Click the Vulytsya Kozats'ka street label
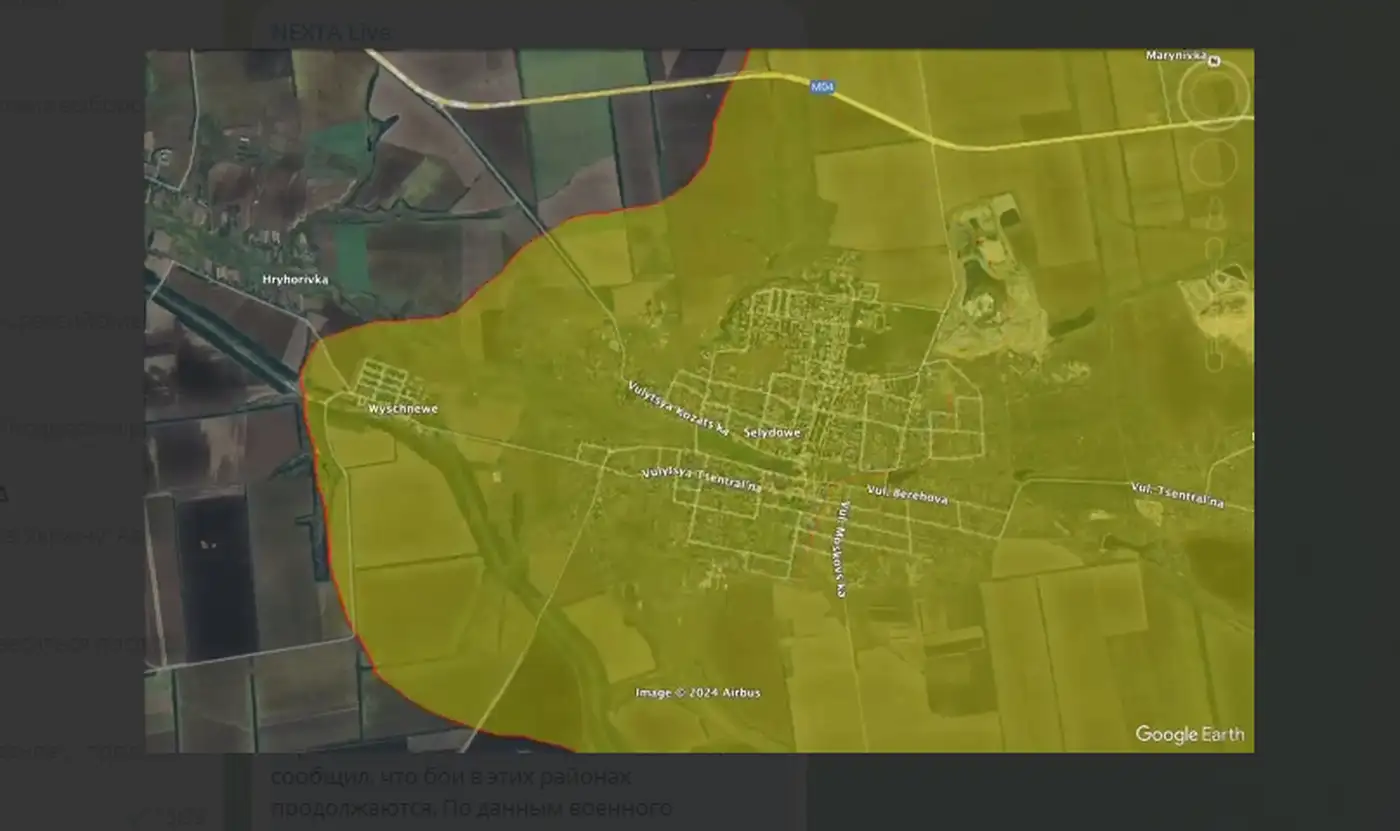This screenshot has height=831, width=1400. click(678, 407)
